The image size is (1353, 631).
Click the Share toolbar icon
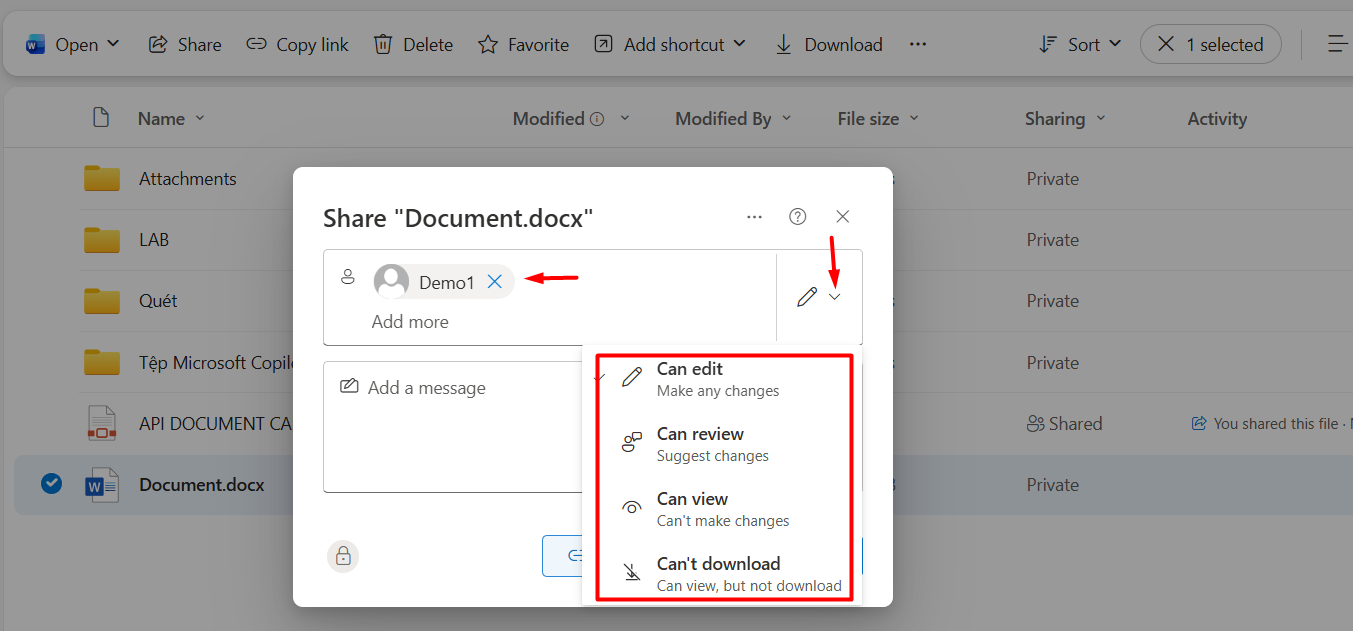point(158,45)
